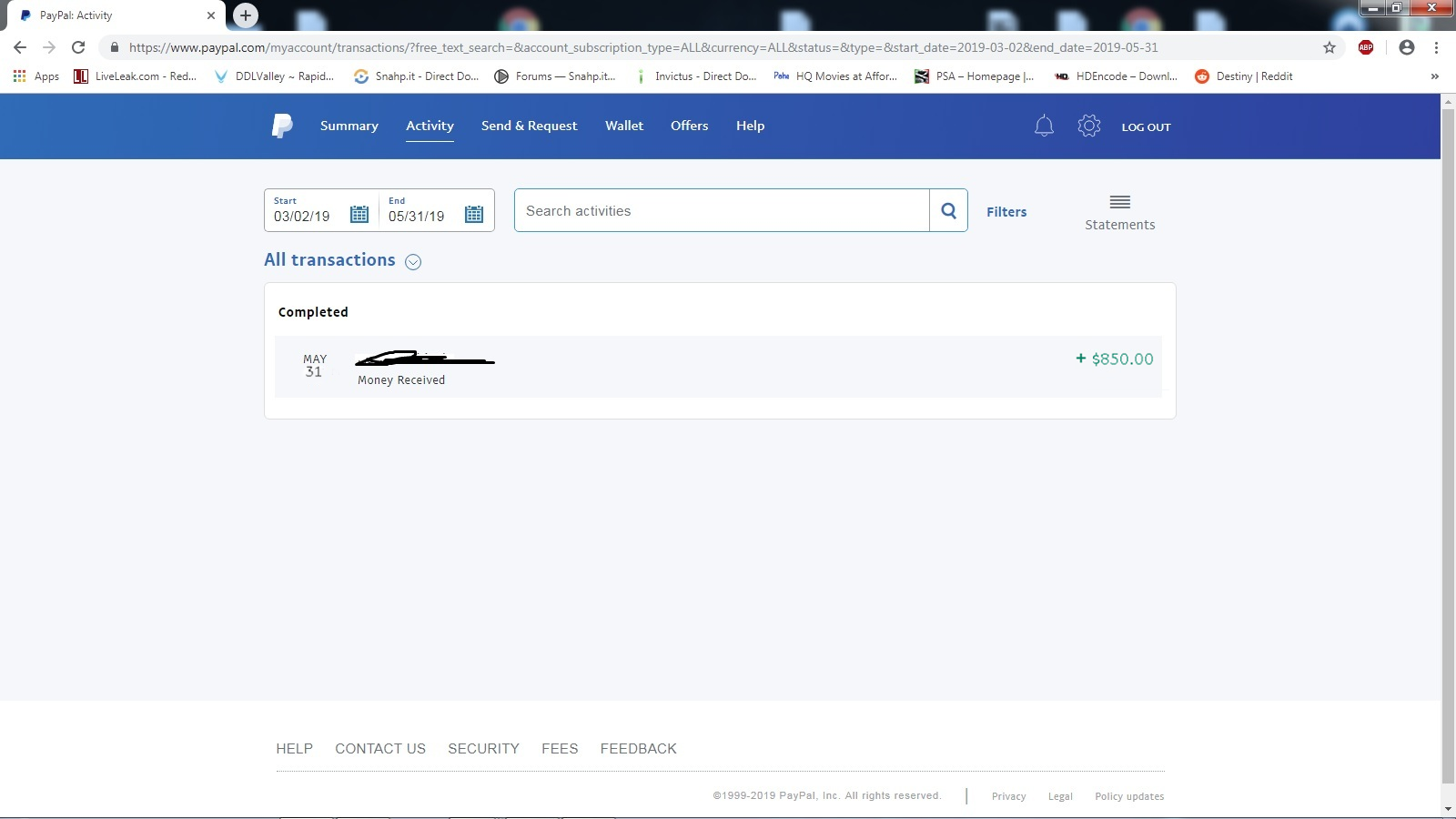Open the Start date calendar picker

(359, 214)
